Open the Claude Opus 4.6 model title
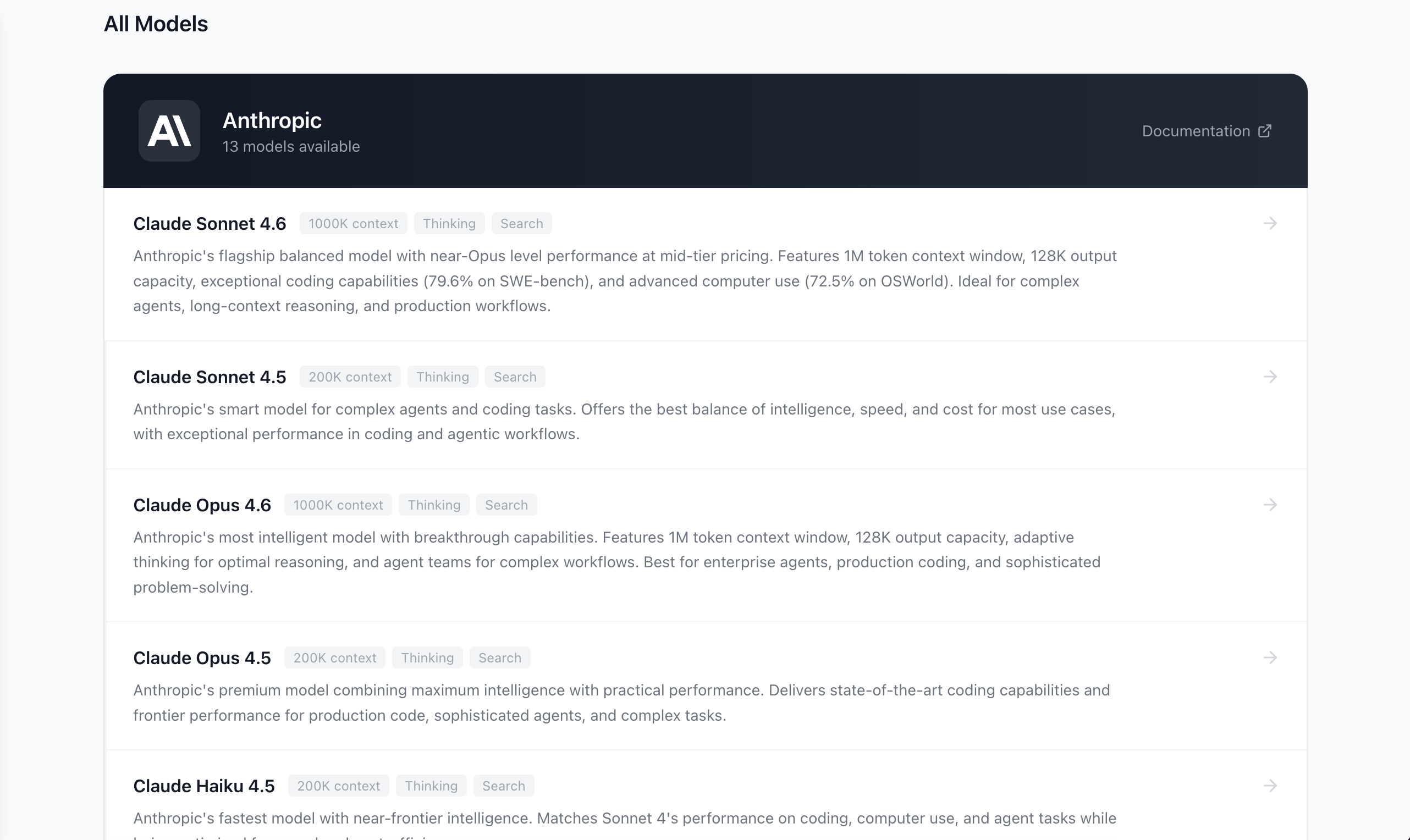Image resolution: width=1410 pixels, height=840 pixels. pyautogui.click(x=202, y=505)
